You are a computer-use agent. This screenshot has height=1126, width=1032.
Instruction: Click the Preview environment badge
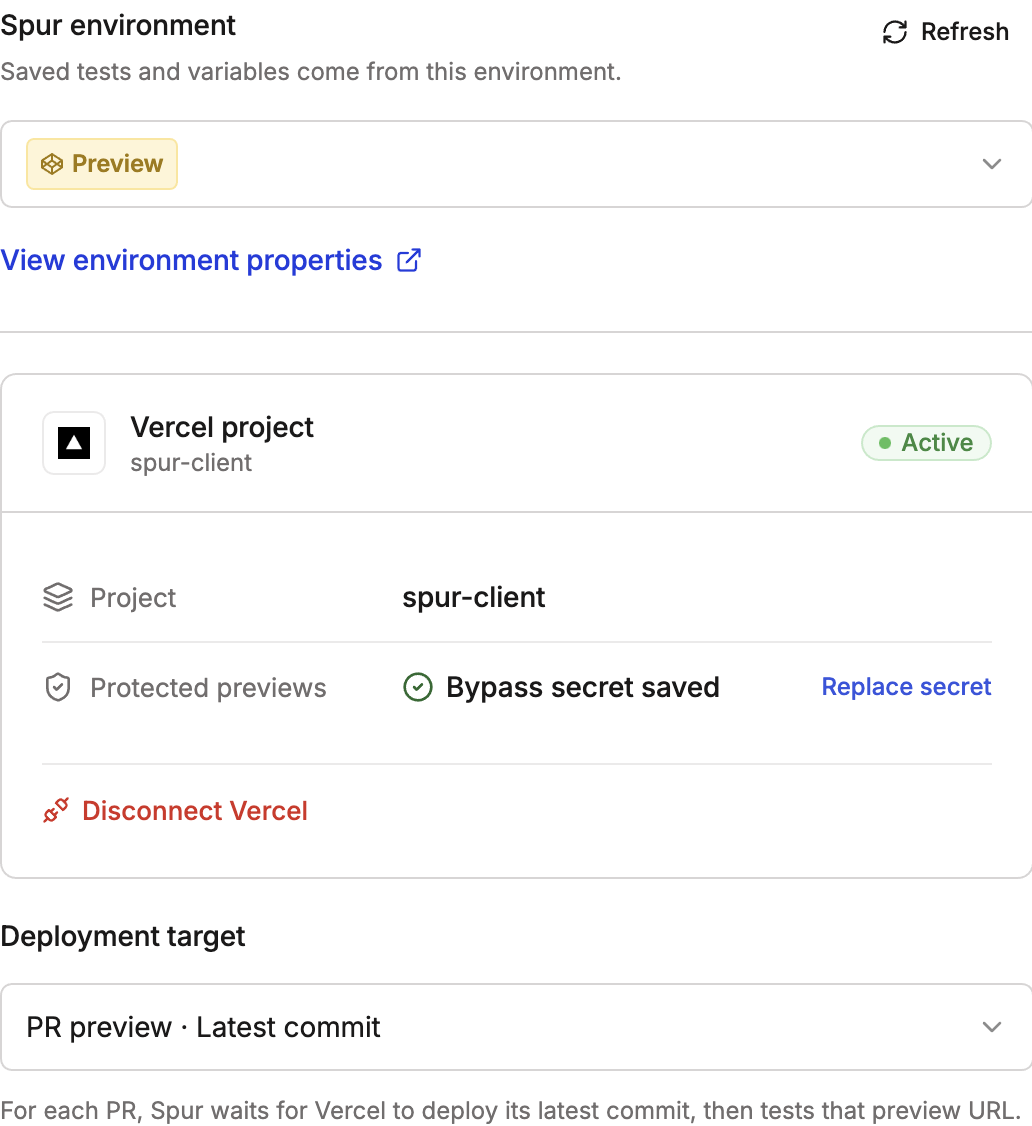(102, 164)
